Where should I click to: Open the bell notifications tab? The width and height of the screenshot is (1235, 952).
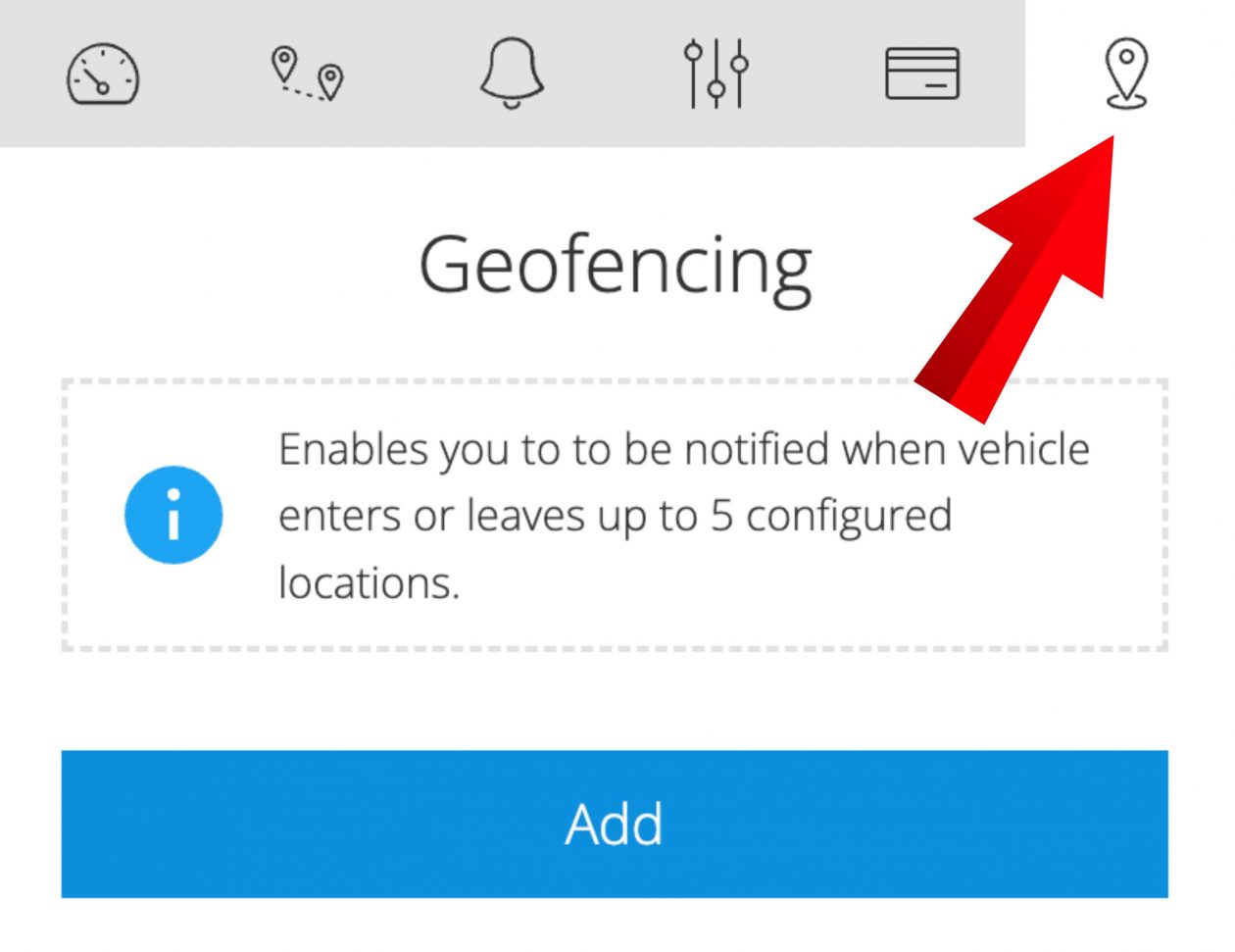(x=512, y=74)
